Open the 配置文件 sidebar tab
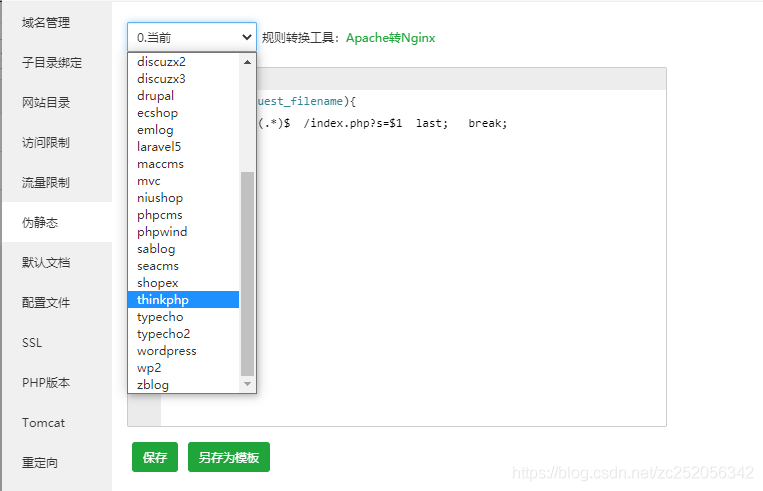The width and height of the screenshot is (763, 491). pyautogui.click(x=57, y=302)
